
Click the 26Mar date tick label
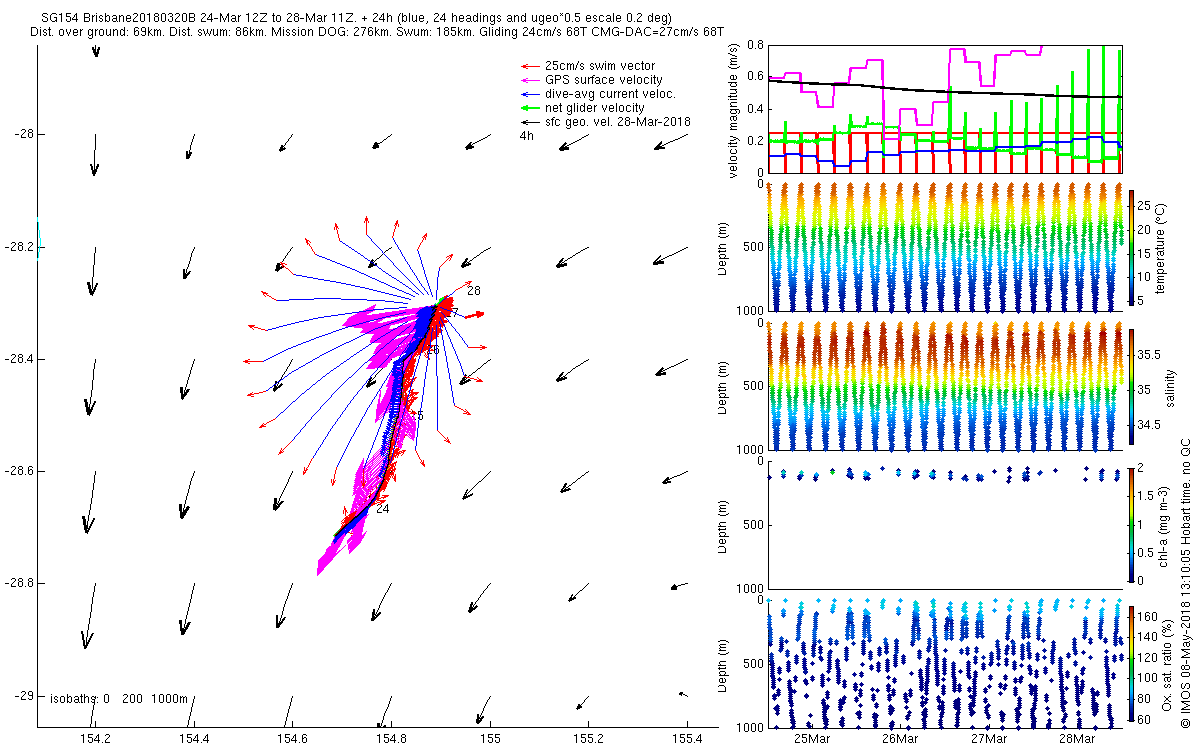900,738
